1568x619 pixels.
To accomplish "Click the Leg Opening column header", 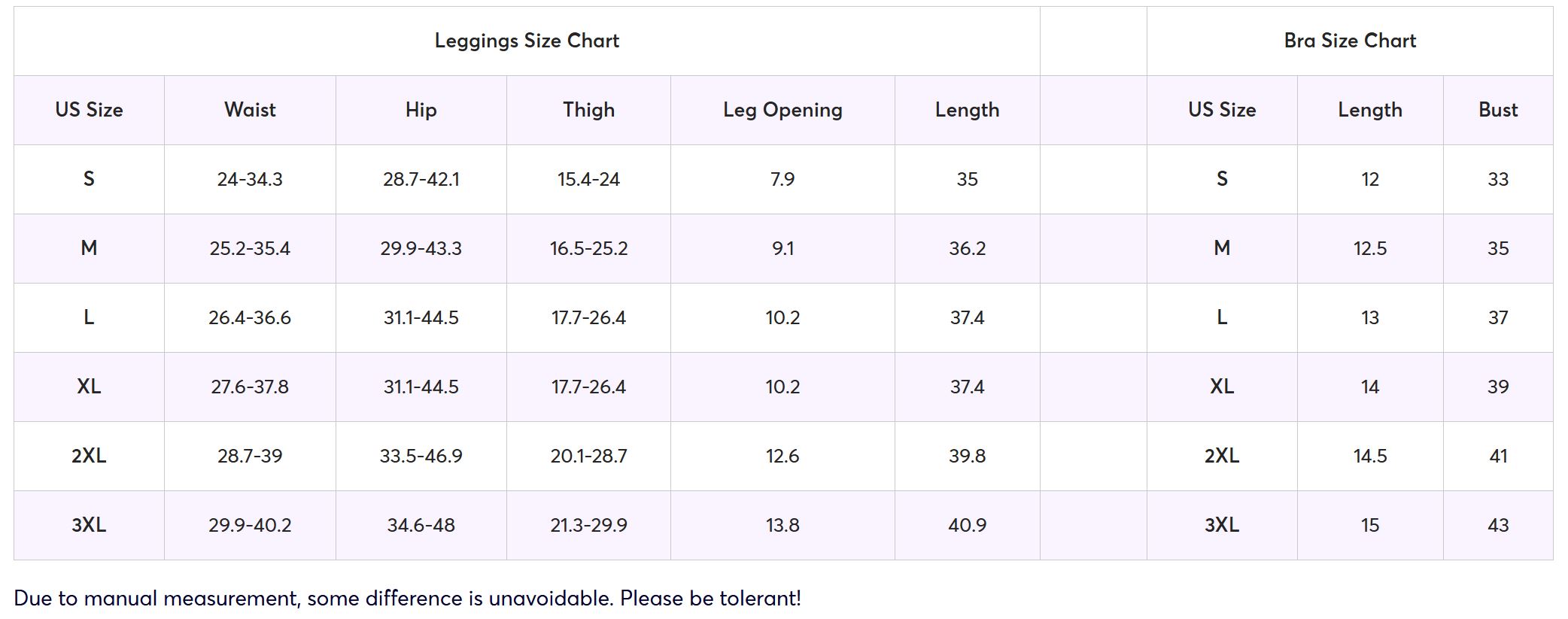I will 782,110.
